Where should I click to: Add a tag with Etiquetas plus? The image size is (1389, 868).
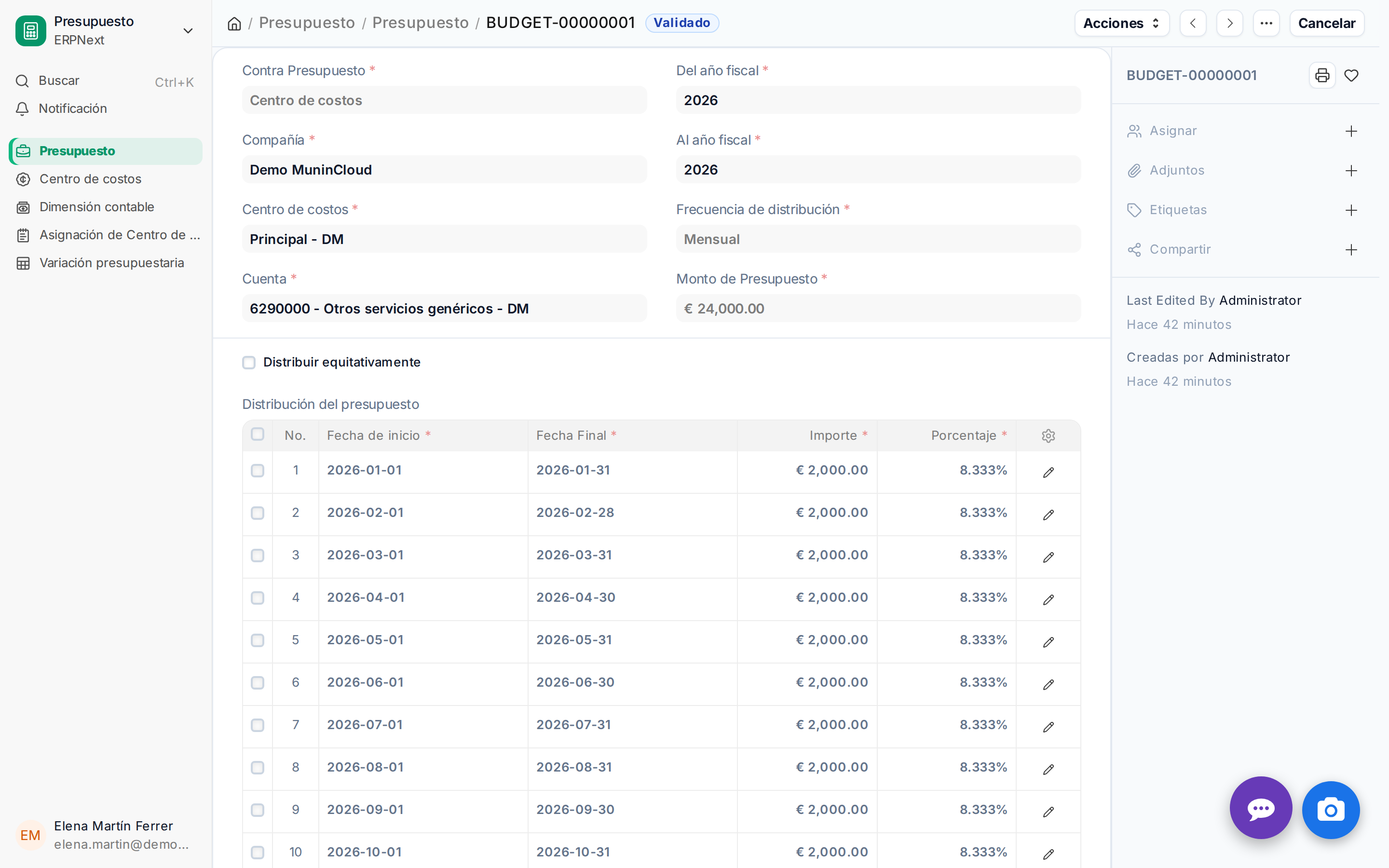click(1351, 210)
